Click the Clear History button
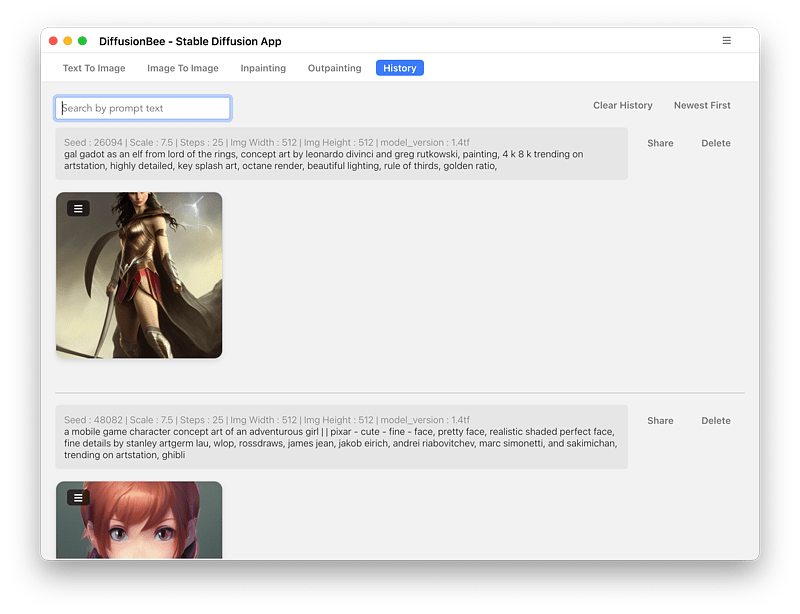The width and height of the screenshot is (800, 614). coord(622,105)
